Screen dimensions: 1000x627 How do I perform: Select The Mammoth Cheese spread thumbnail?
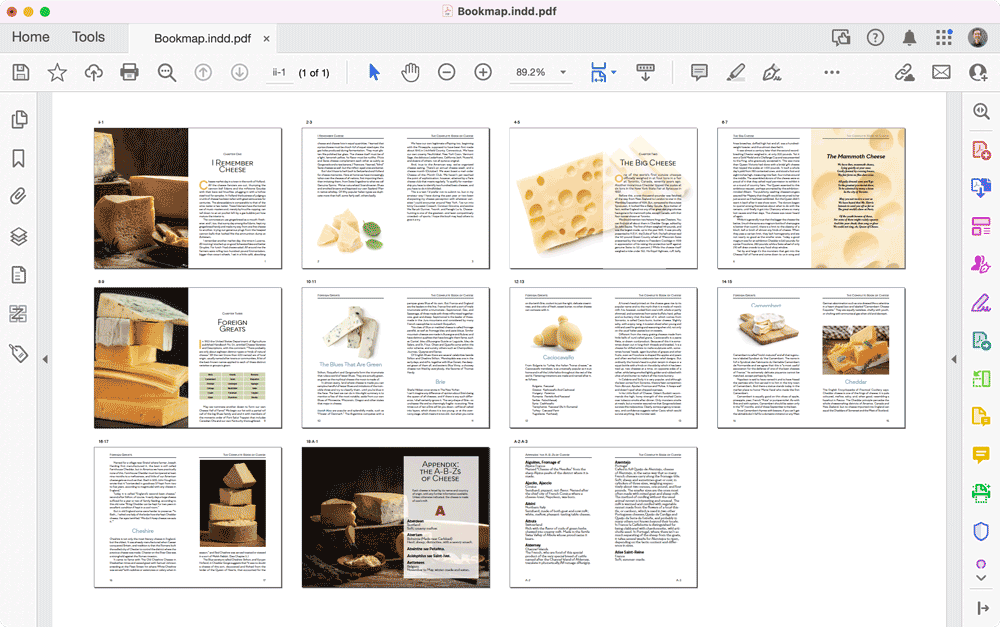[811, 198]
